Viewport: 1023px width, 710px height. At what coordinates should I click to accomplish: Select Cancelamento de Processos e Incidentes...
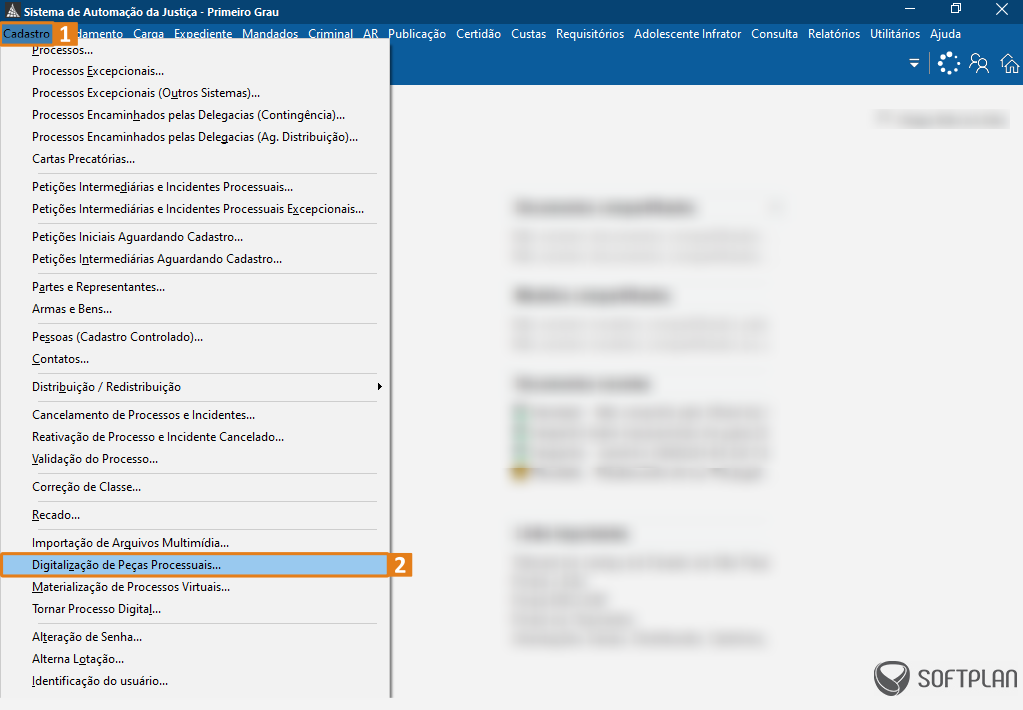click(144, 416)
